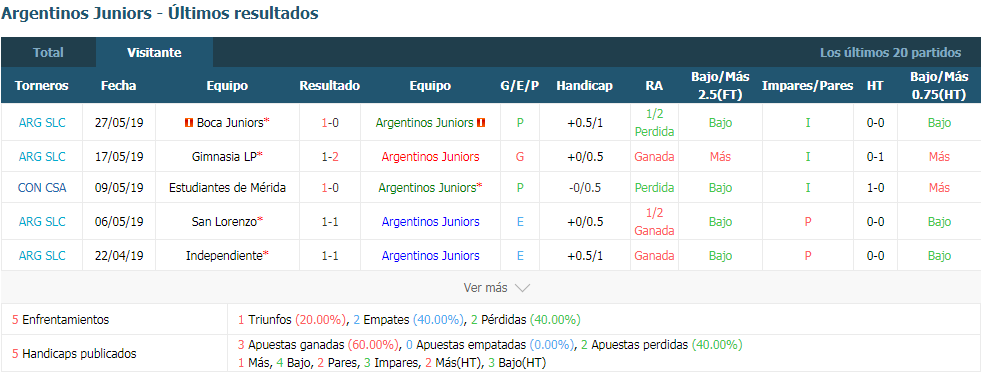Click the red card icon after Argentinos Juniors
Viewport: 981px width, 374px height.
480,123
